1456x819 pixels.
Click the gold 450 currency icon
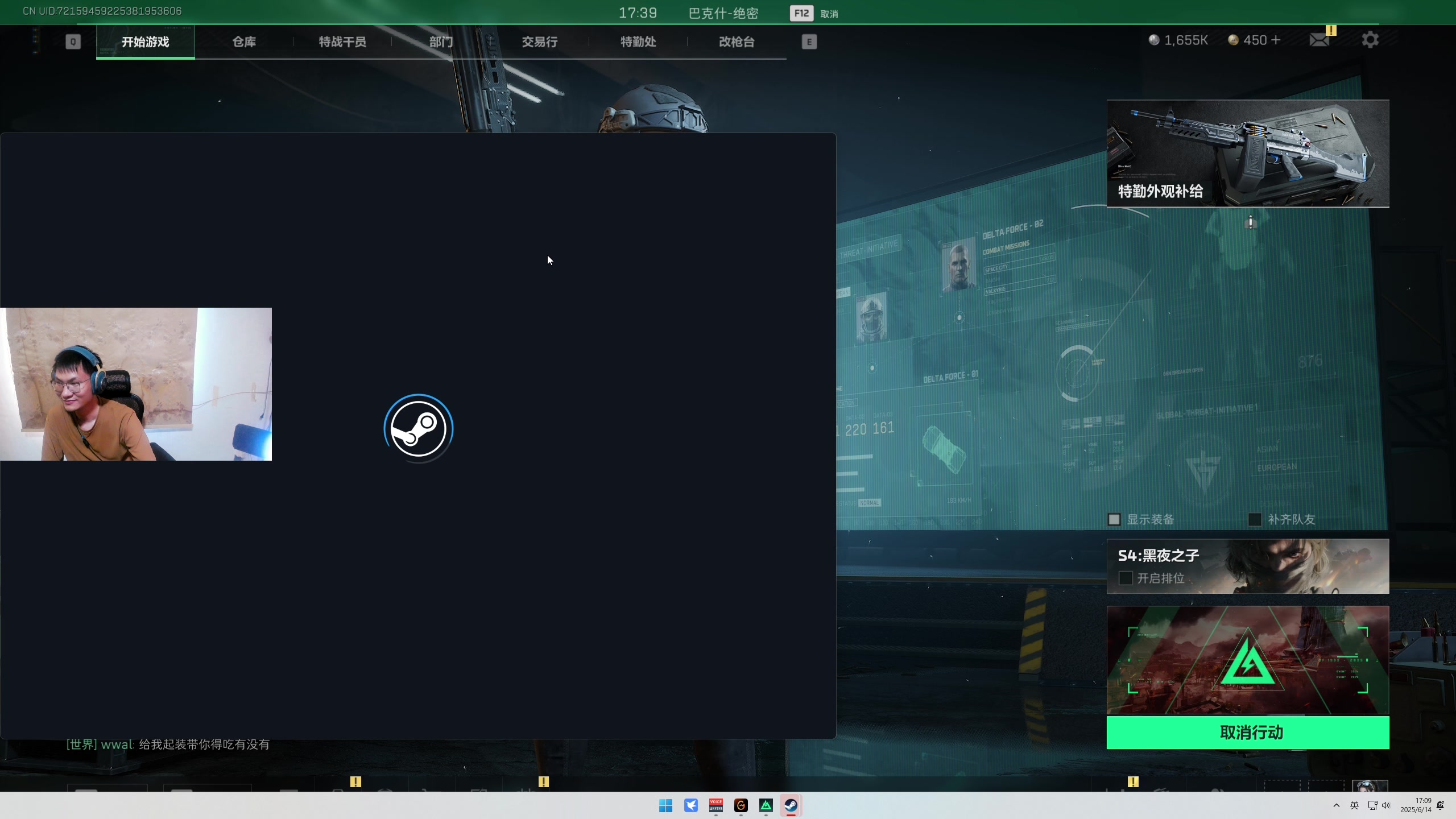[1233, 40]
